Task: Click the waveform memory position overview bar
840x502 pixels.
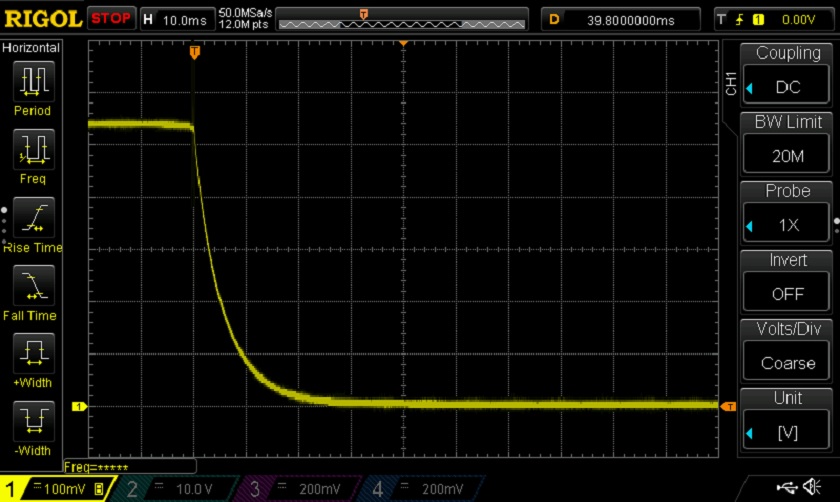Action: 401,19
